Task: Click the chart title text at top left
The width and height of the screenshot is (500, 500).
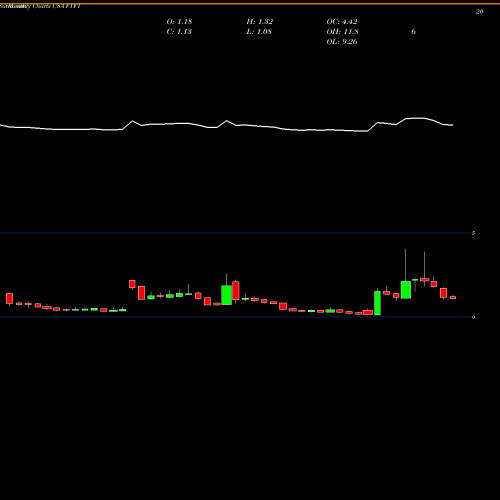Action: pyautogui.click(x=40, y=6)
